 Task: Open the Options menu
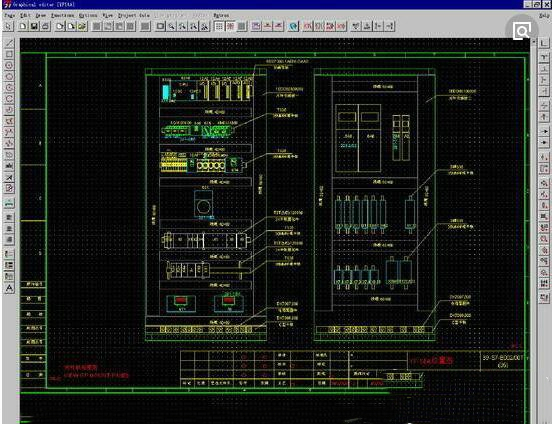click(88, 15)
